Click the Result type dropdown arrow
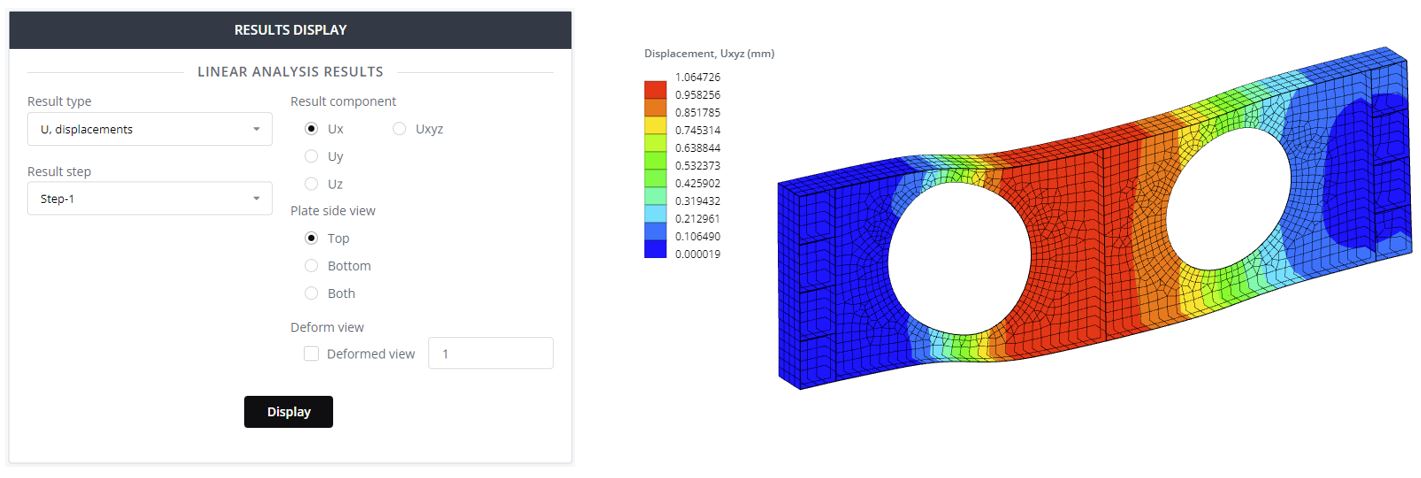 point(256,129)
